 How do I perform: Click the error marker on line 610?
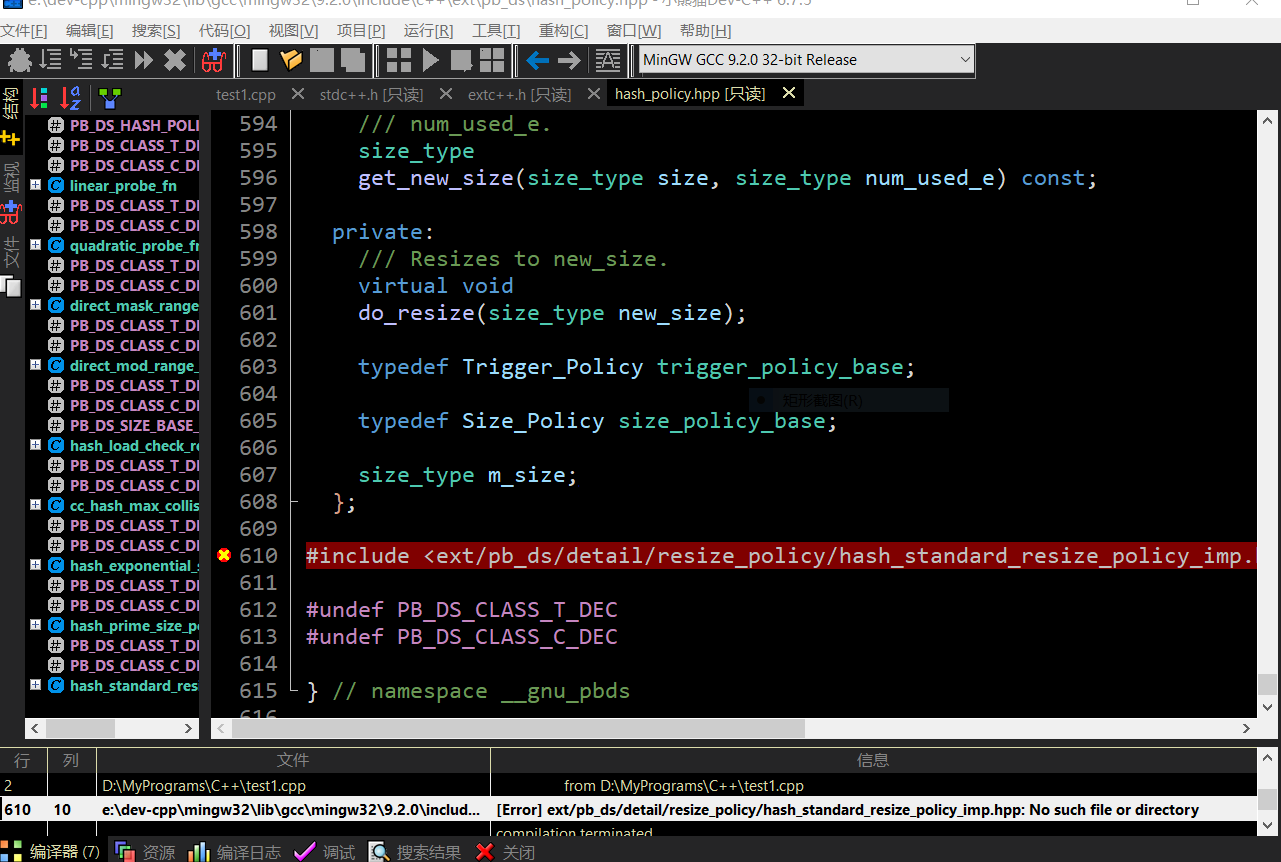point(224,555)
